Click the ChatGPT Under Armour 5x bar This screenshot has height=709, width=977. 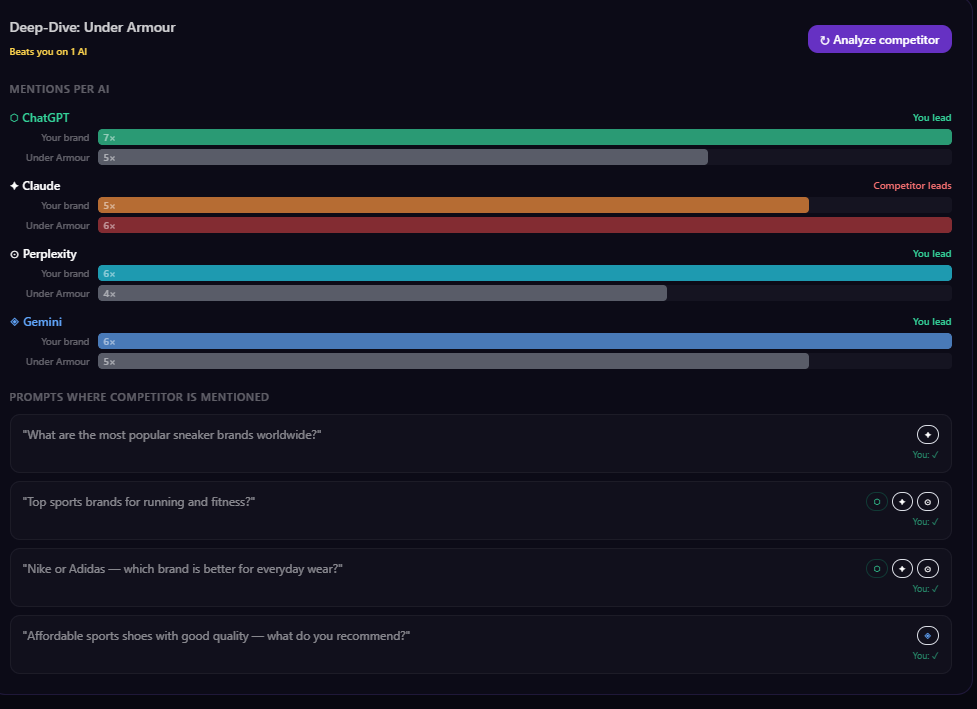(403, 157)
